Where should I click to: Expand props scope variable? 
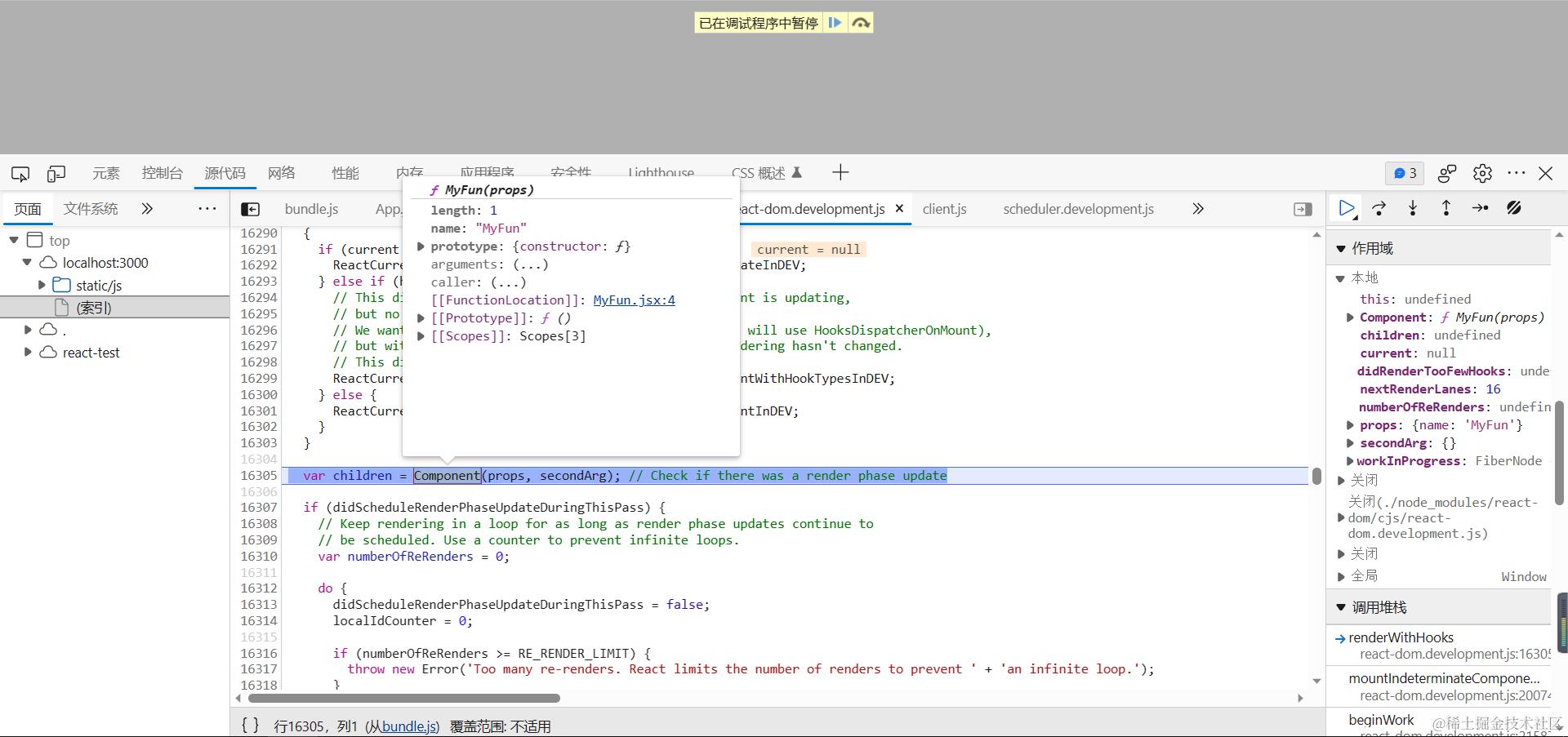coord(1350,425)
